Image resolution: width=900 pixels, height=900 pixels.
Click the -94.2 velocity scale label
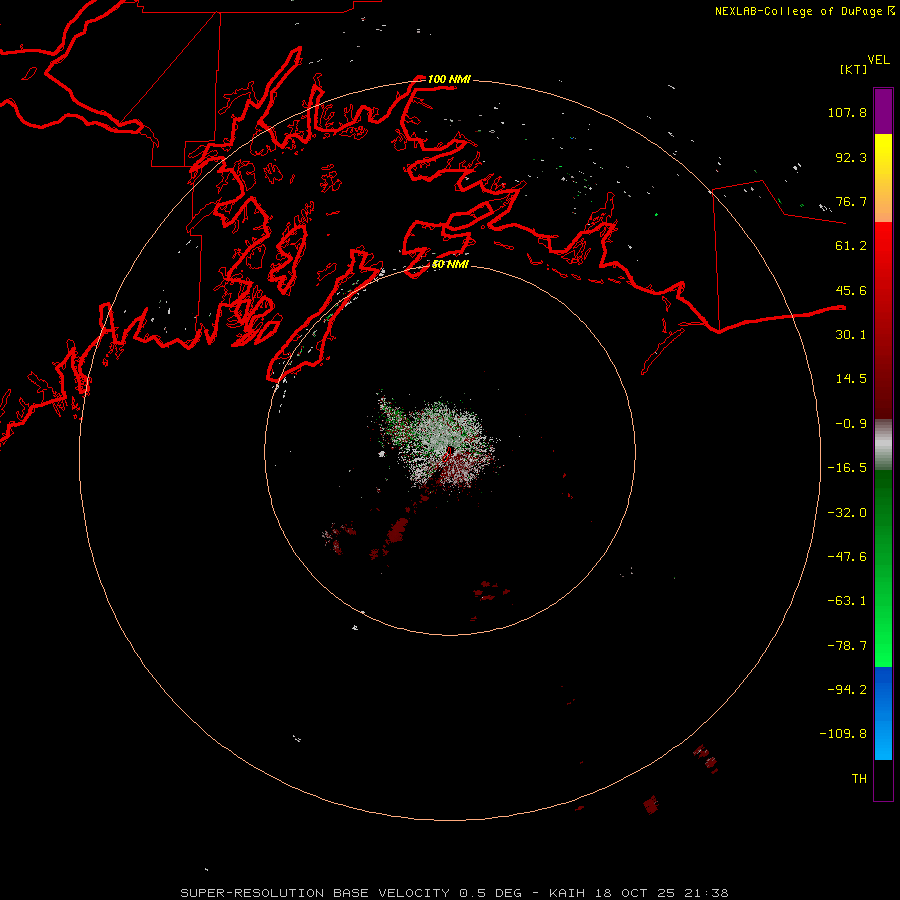pos(847,690)
